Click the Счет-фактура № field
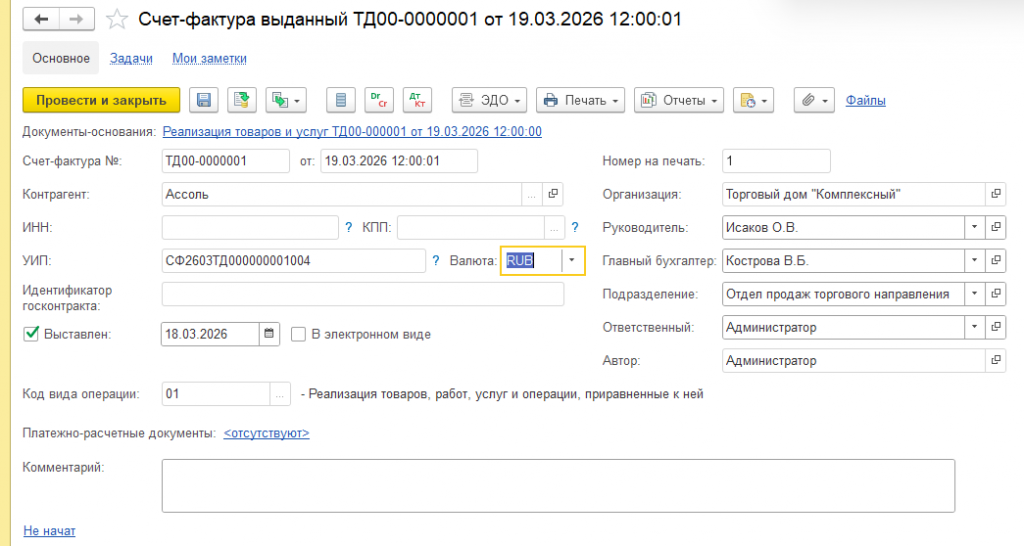Screen dimensions: 1024x546 pos(225,161)
